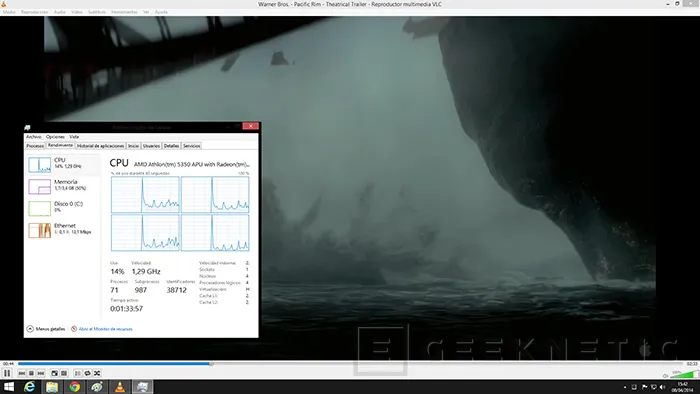The width and height of the screenshot is (700, 394).
Task: Toggle the VLC playlist view icon
Action: pyautogui.click(x=78, y=373)
